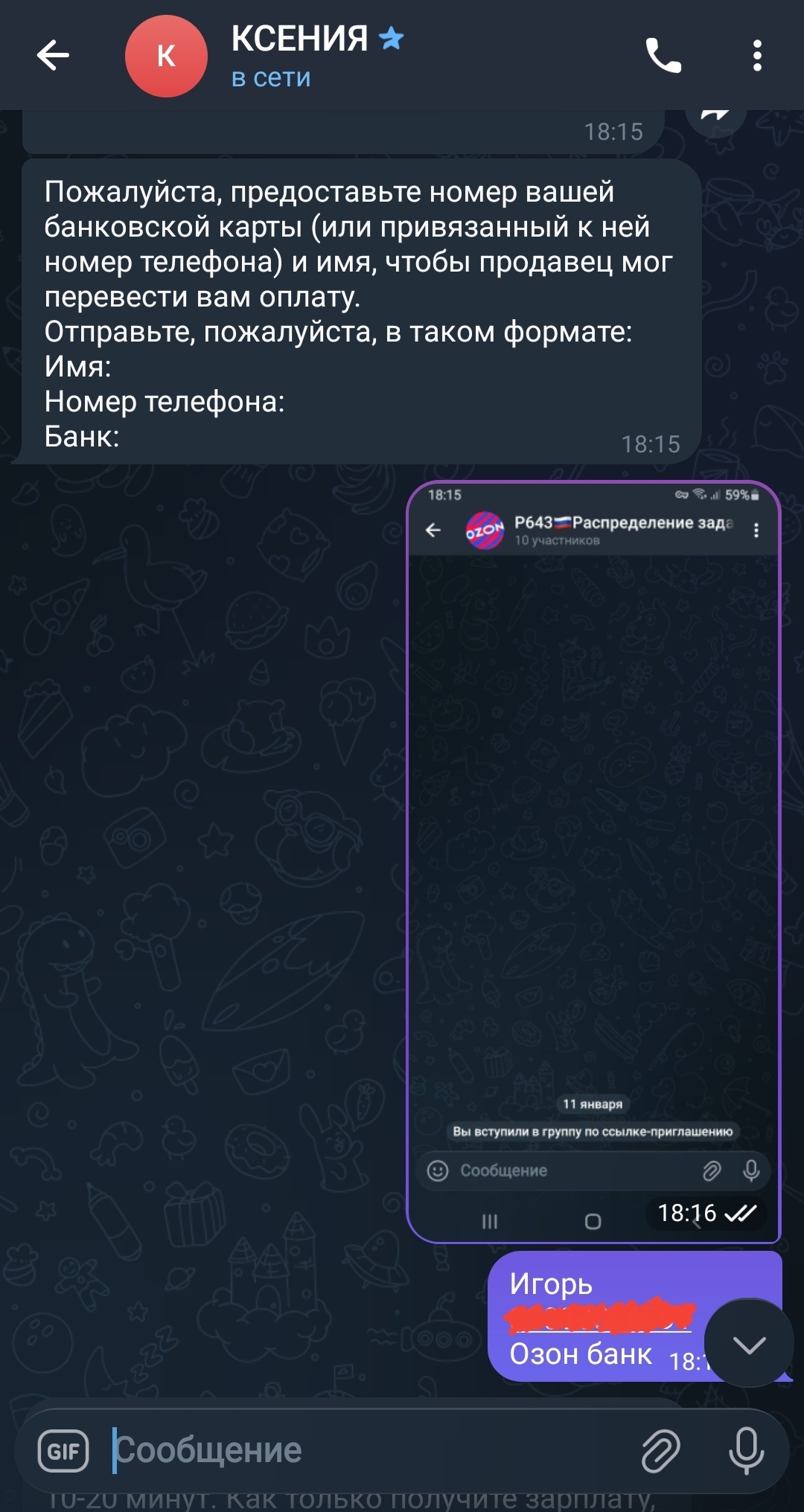Tap the paperclip to attach a file
The width and height of the screenshot is (804, 1512).
[661, 1450]
